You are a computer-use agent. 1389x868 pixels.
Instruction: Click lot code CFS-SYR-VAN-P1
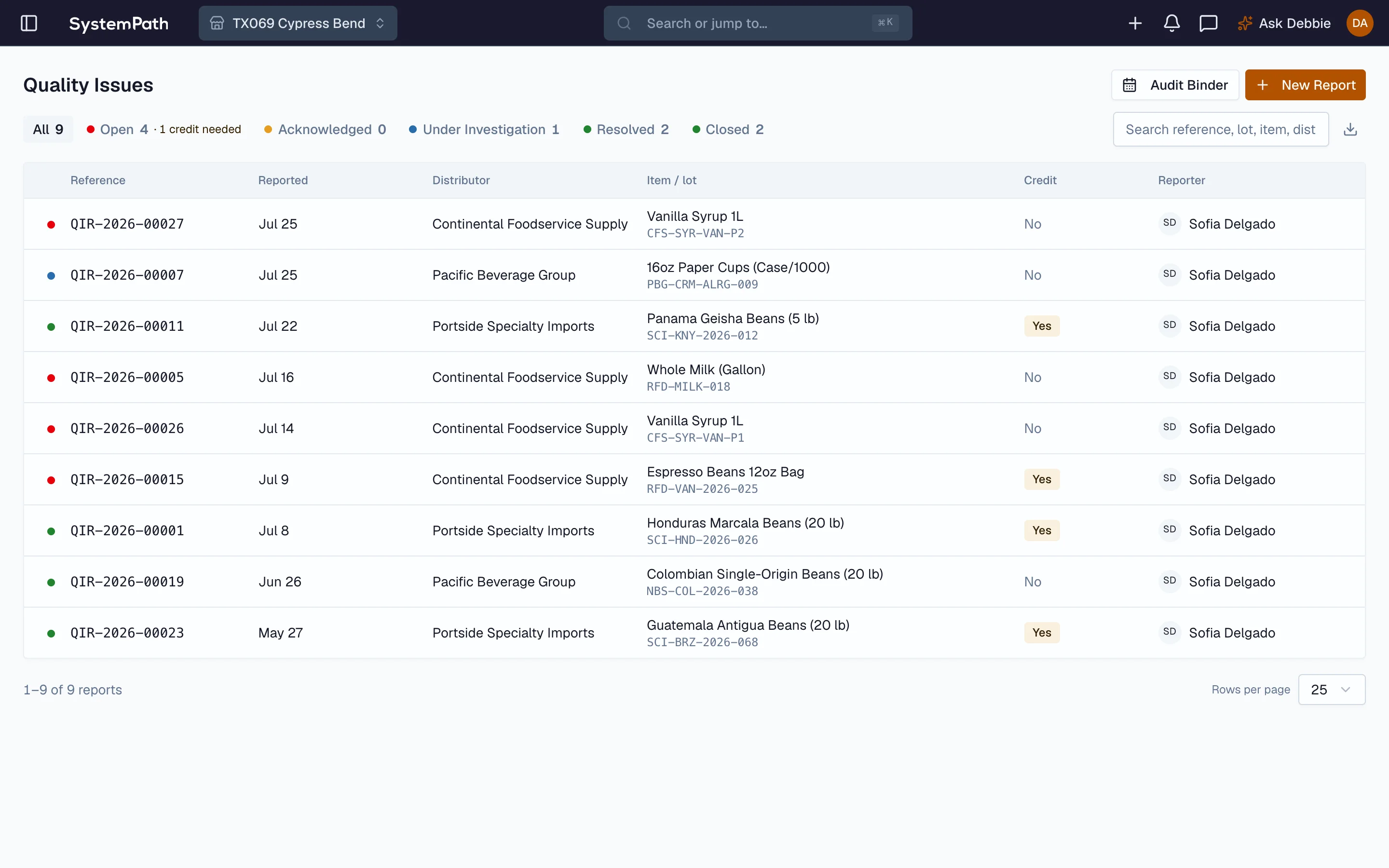(695, 437)
